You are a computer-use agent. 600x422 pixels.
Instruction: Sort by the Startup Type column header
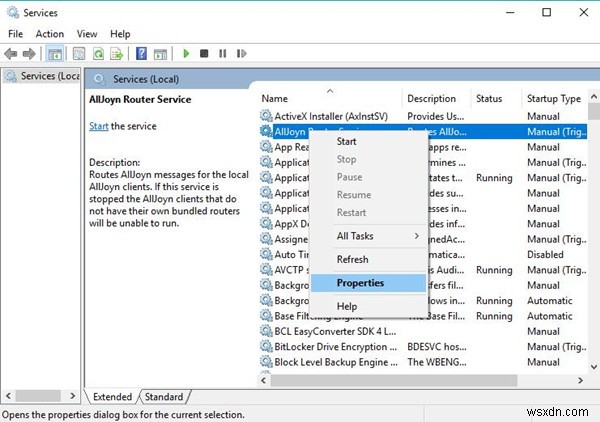[554, 99]
